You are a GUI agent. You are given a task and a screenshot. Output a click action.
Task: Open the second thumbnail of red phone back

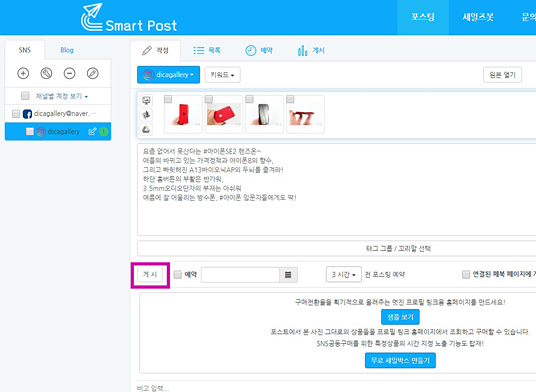pos(224,115)
